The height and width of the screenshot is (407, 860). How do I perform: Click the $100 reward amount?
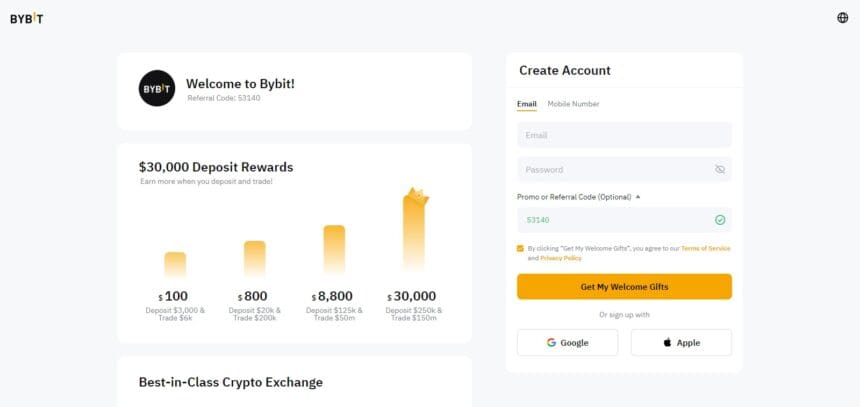click(173, 297)
